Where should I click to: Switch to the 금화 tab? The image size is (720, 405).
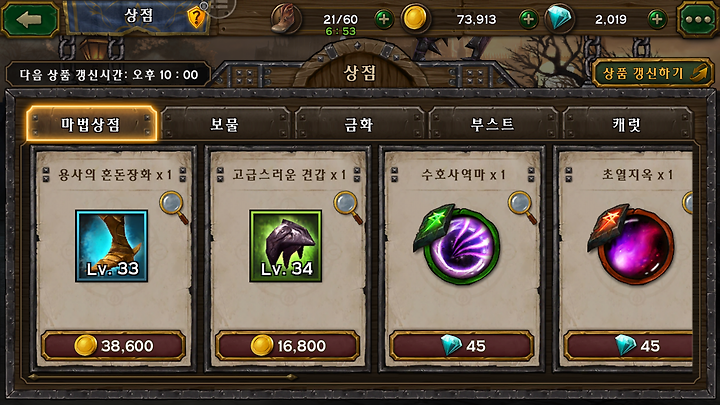[359, 124]
